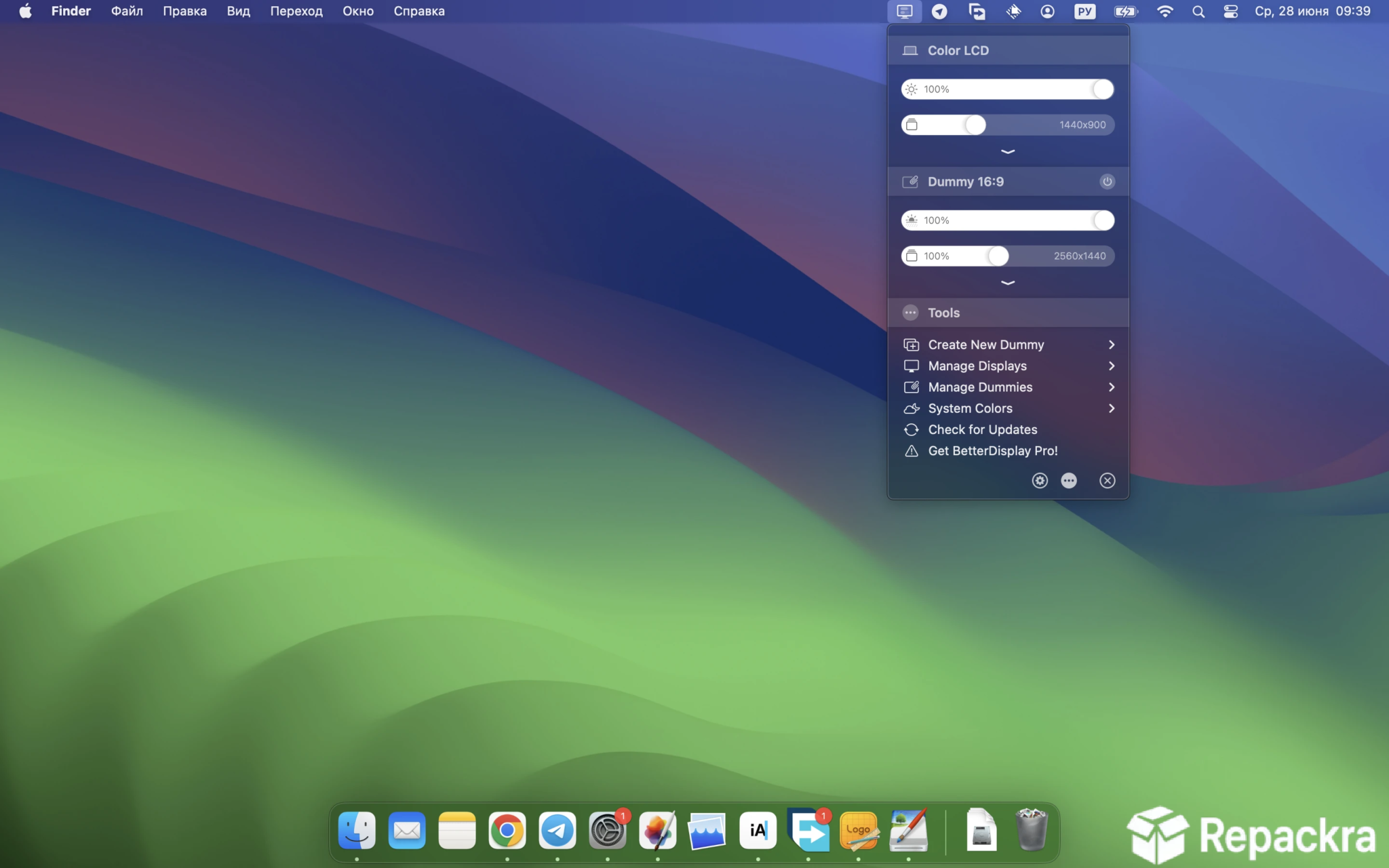Open the Logo maker app in Dock
This screenshot has width=1389, height=868.
click(859, 830)
